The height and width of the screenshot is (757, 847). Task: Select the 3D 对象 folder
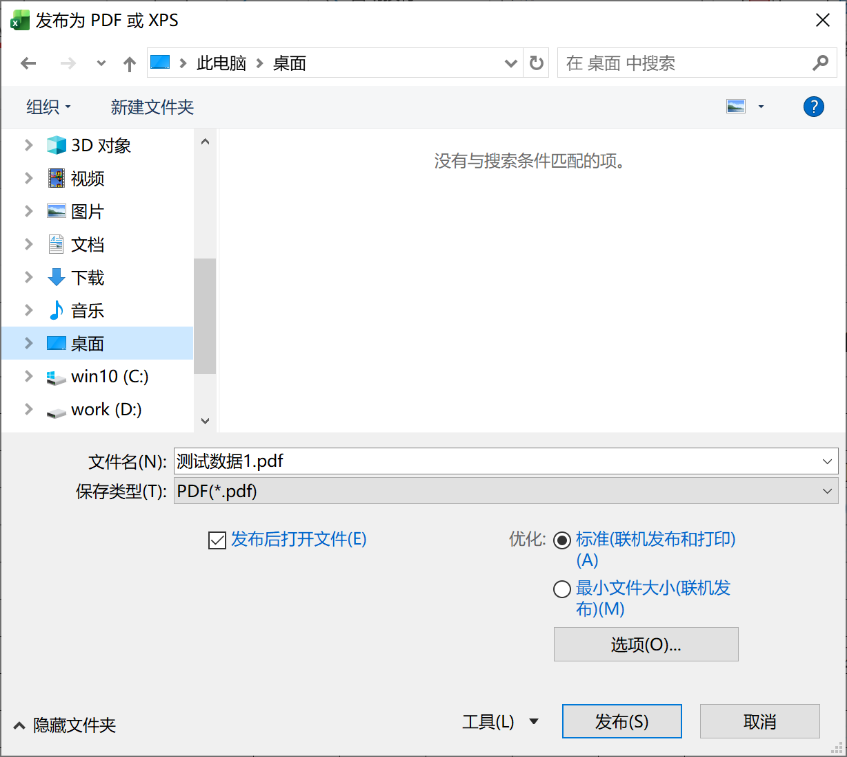tap(100, 146)
